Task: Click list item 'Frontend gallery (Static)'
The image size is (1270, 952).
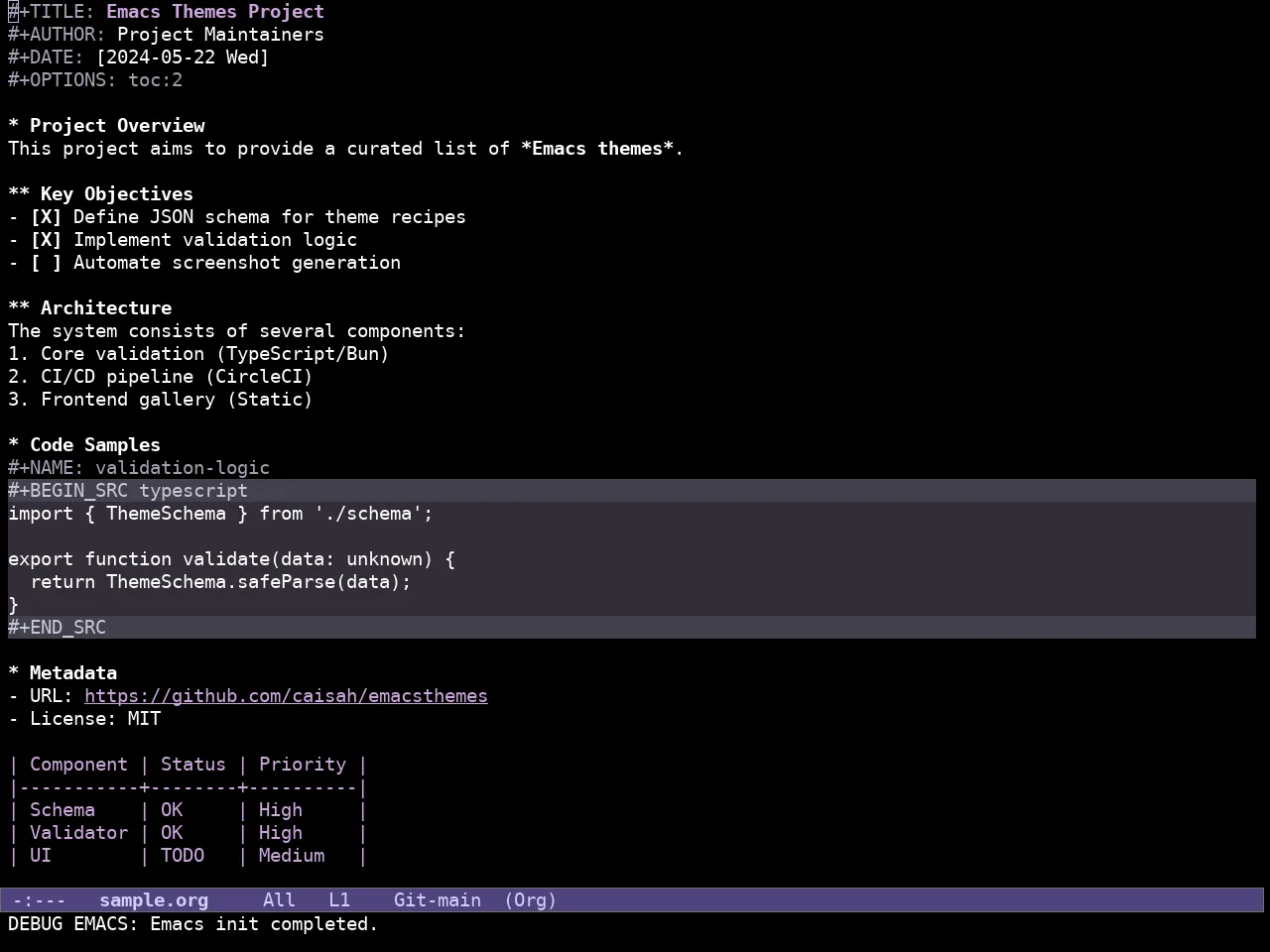Action: point(177,400)
